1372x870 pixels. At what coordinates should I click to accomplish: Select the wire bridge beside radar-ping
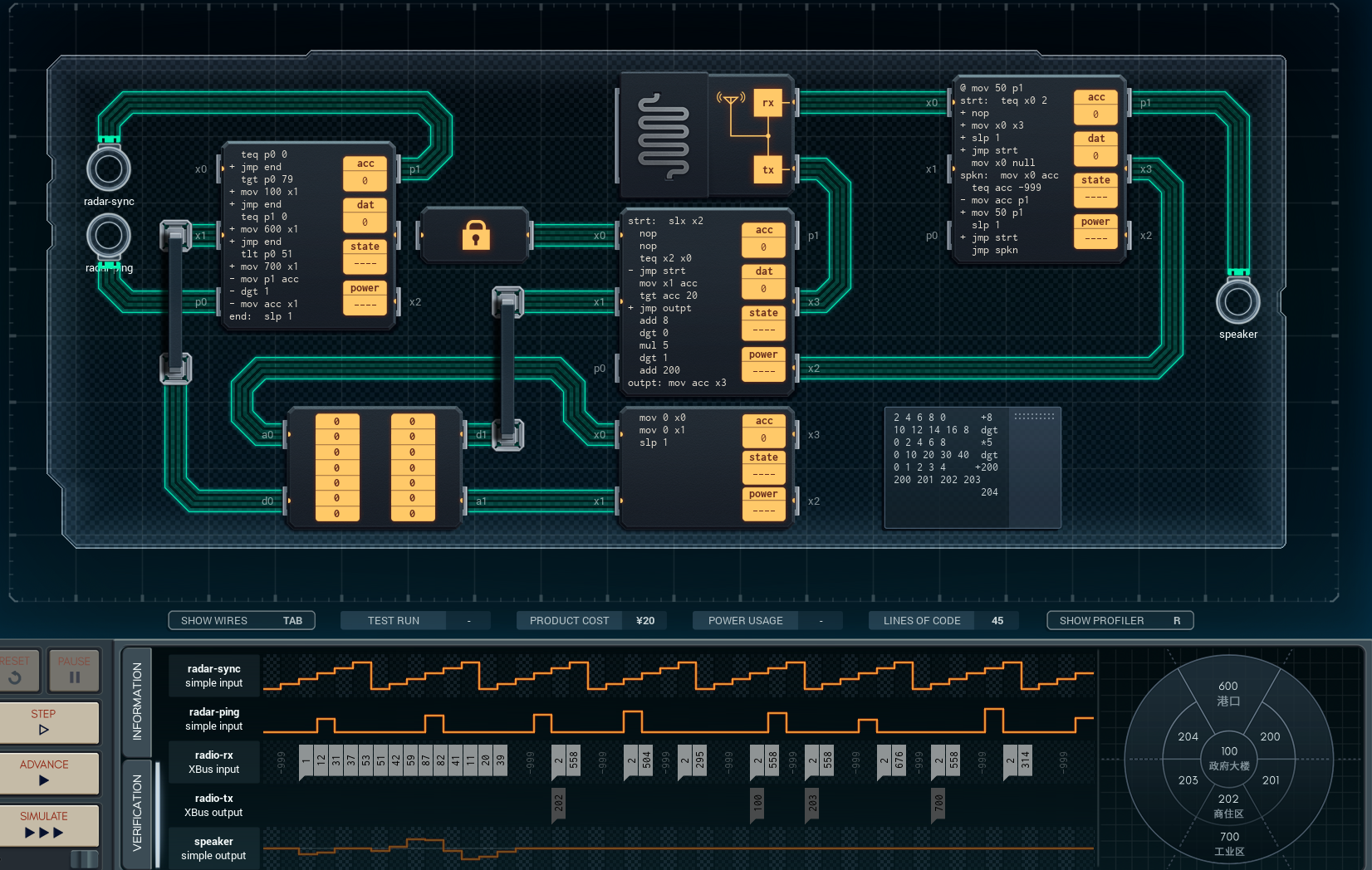[175, 302]
